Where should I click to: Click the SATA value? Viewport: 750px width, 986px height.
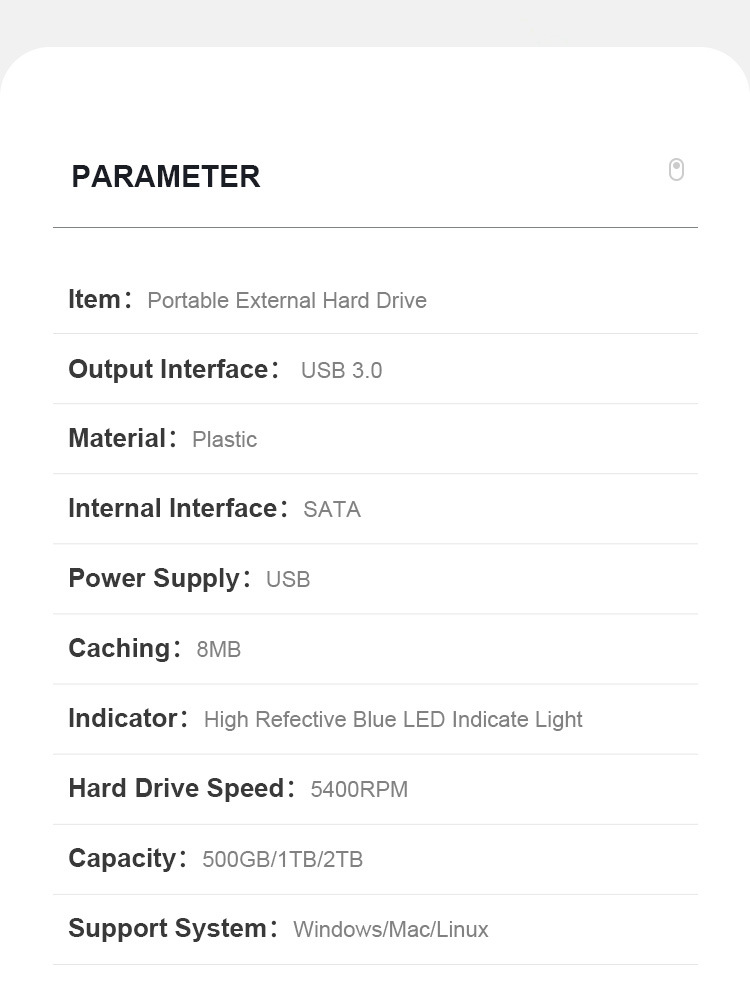332,510
